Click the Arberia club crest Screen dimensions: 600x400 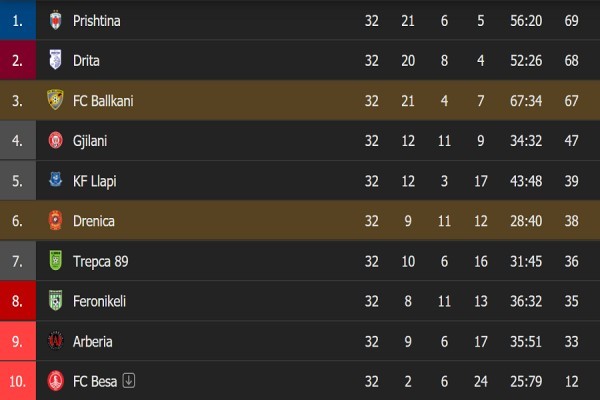coord(56,341)
